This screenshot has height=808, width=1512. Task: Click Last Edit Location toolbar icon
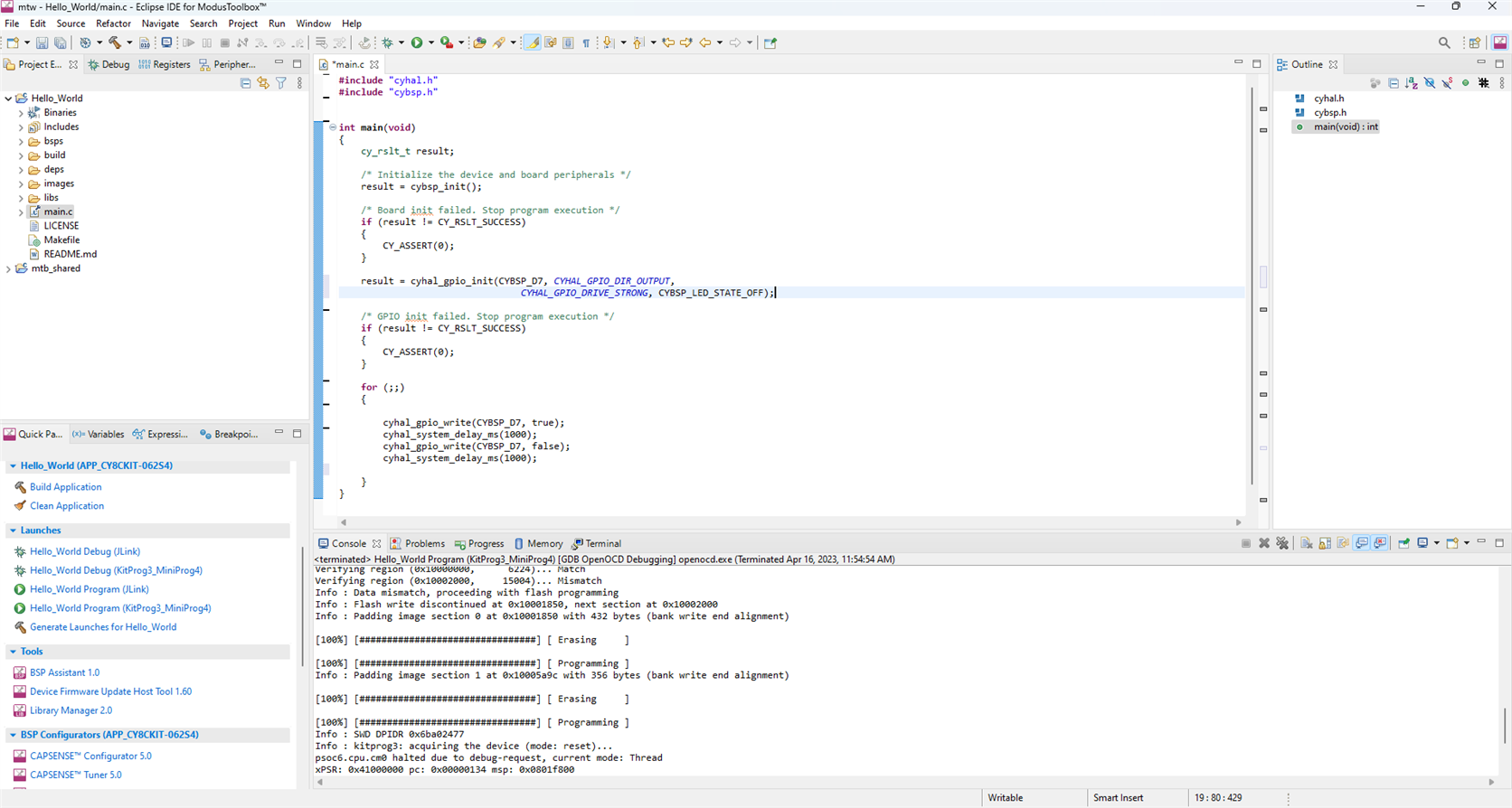[668, 42]
